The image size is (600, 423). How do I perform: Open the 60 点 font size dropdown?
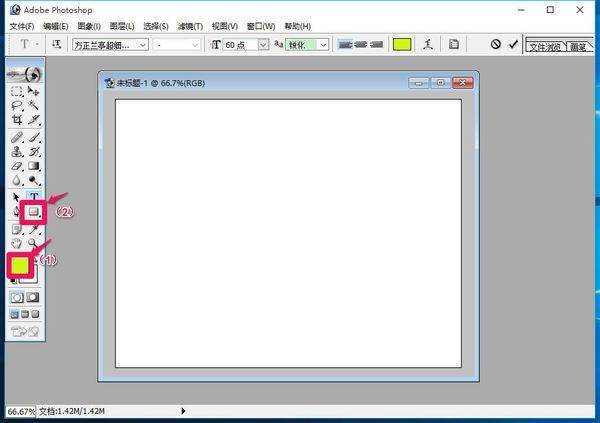coord(264,45)
